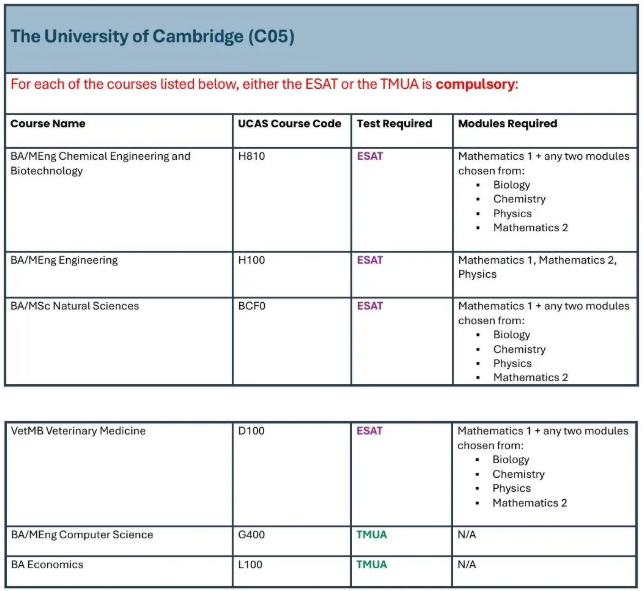The image size is (644, 591).
Task: Select the BA/MEng Computer Science course name
Action: pos(82,535)
